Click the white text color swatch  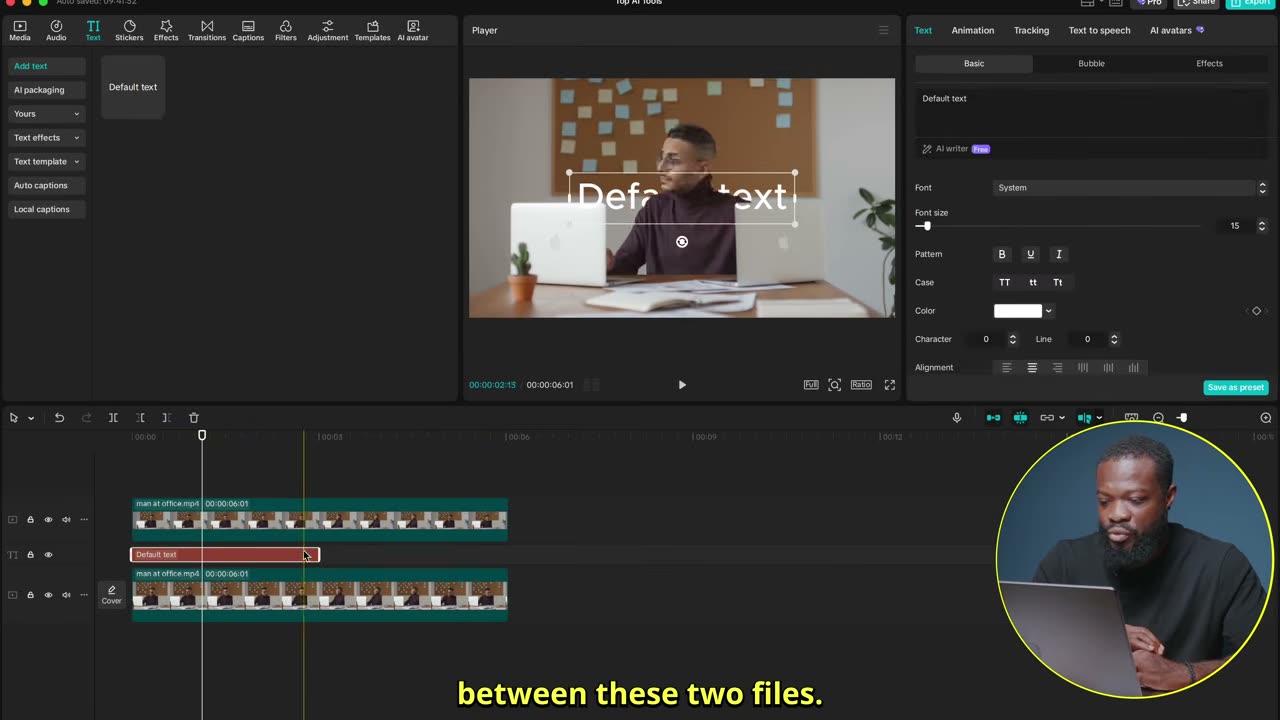point(1018,311)
